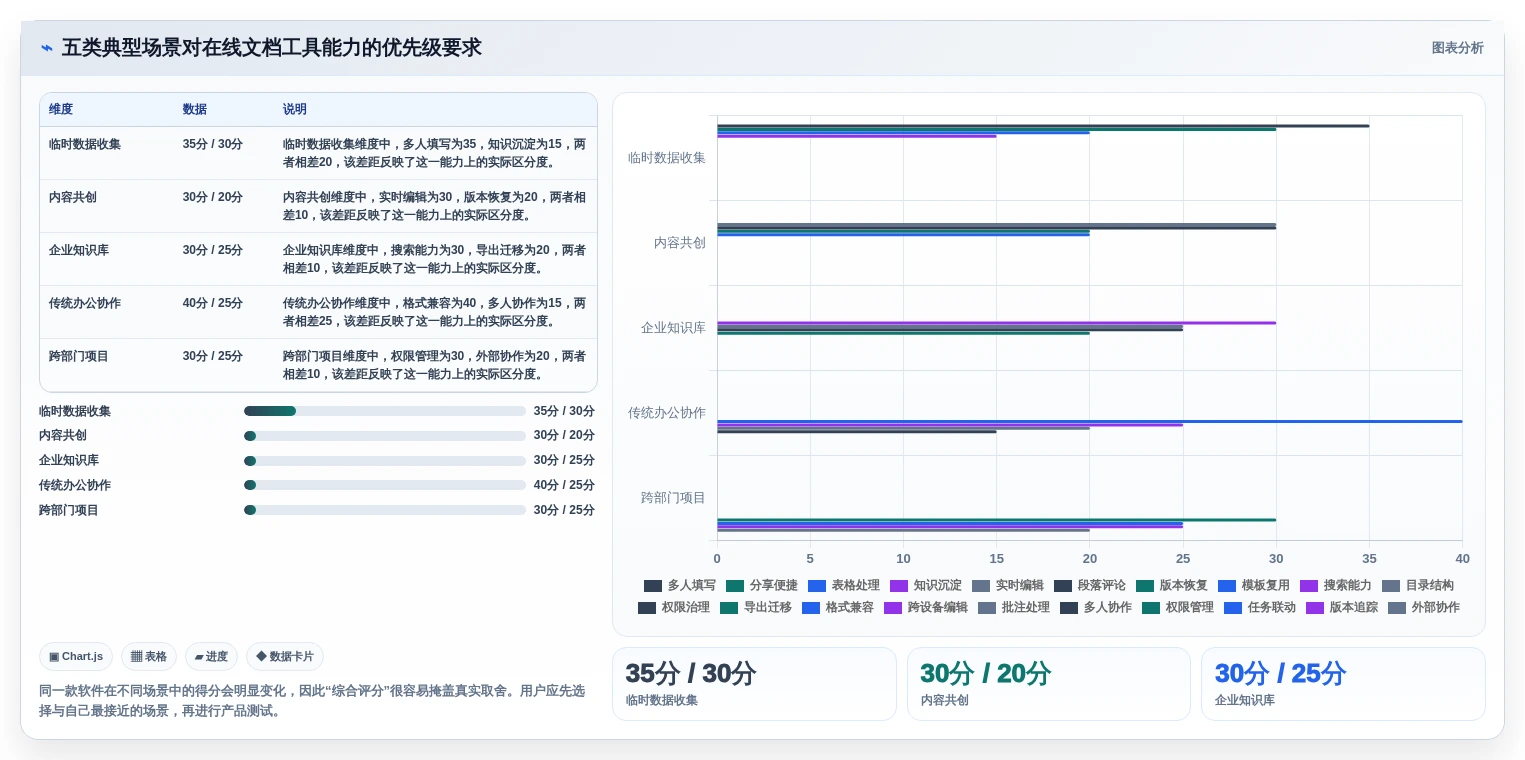Hide the 批注处理 legend series
Screen dimensions: 1525x760
[x=1013, y=607]
